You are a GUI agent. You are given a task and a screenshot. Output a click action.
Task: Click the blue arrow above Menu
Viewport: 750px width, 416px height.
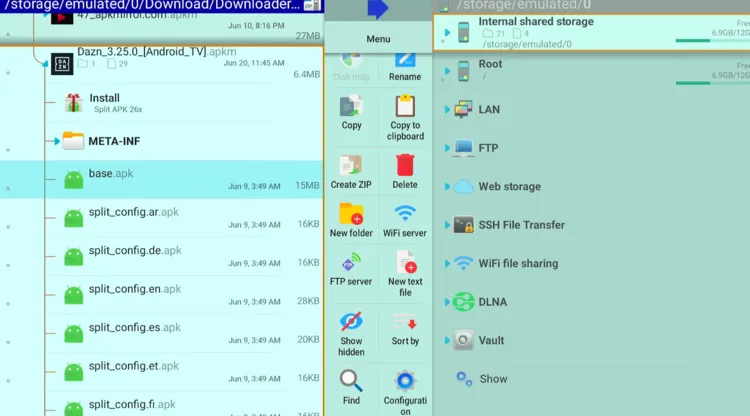(377, 9)
